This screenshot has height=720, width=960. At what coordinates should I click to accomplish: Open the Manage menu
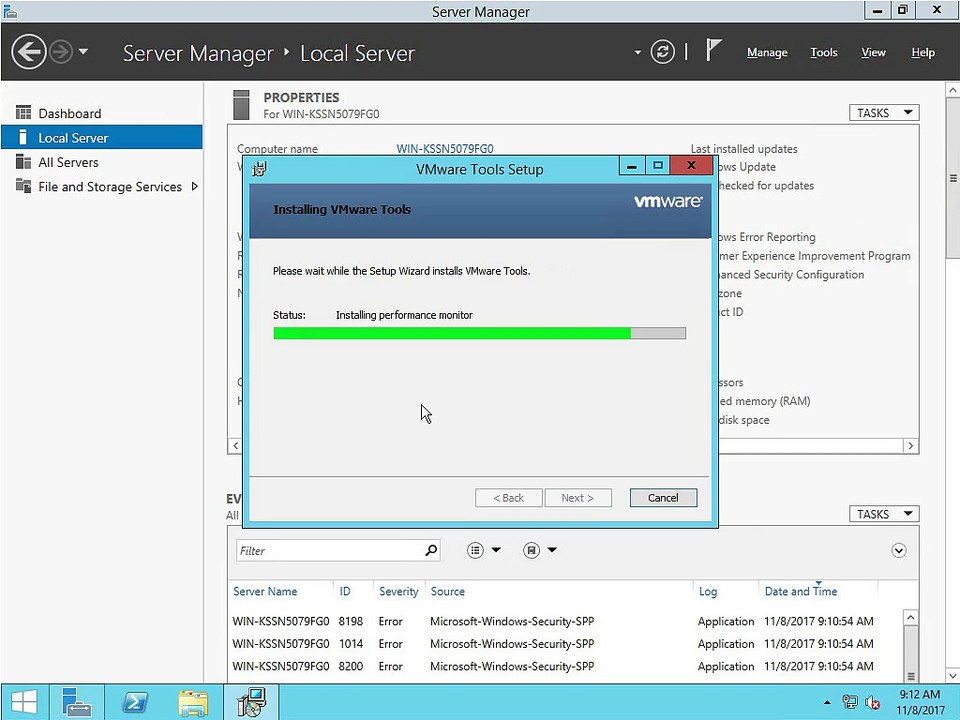(x=767, y=53)
